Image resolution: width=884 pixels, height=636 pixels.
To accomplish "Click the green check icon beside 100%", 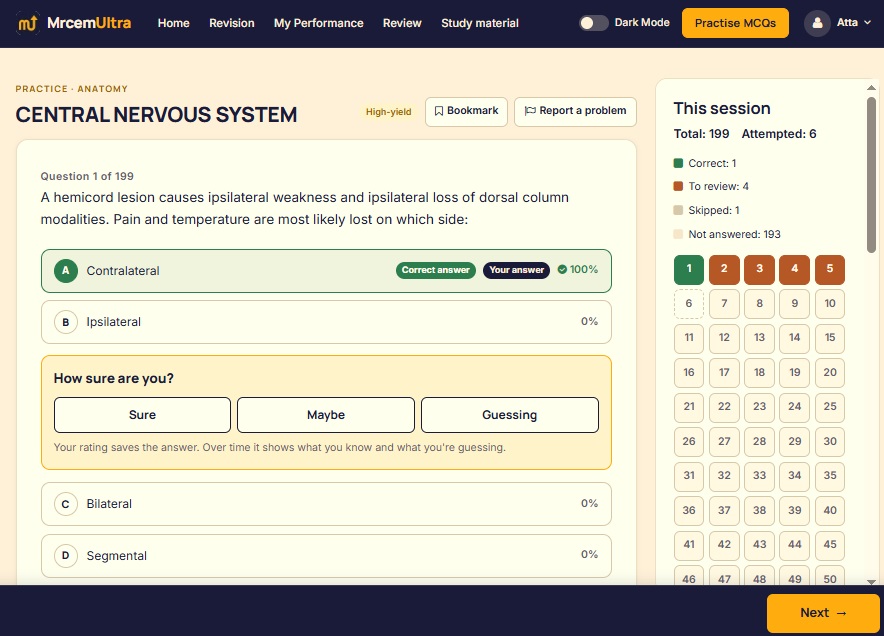I will coord(562,270).
